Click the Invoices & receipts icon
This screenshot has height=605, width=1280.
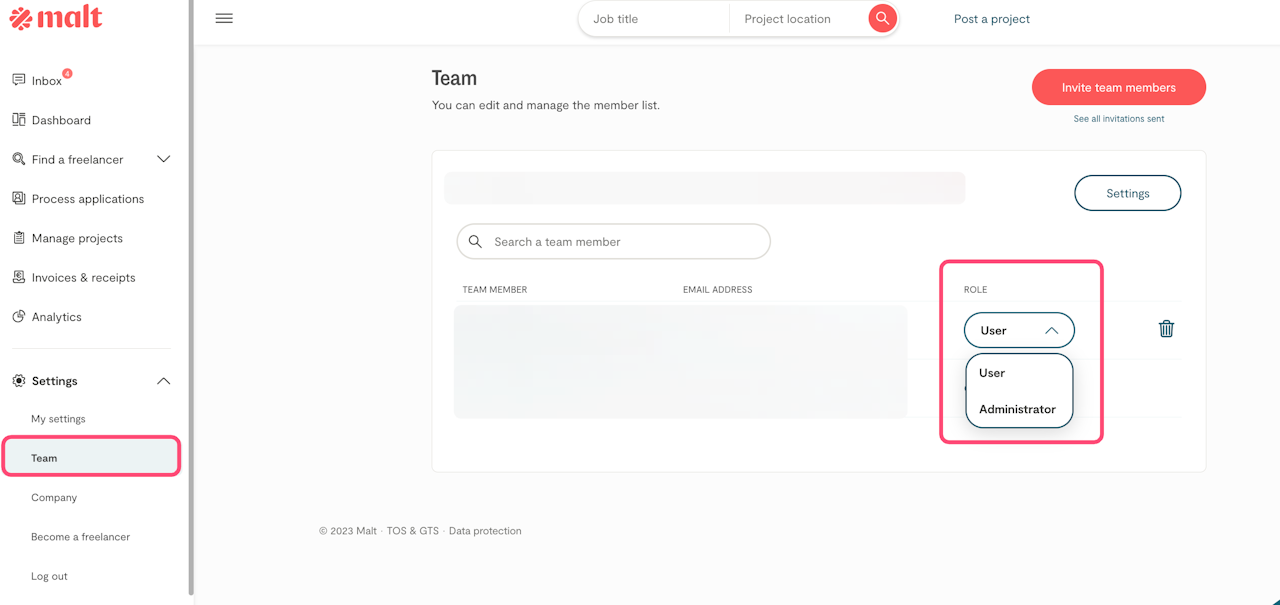point(19,277)
